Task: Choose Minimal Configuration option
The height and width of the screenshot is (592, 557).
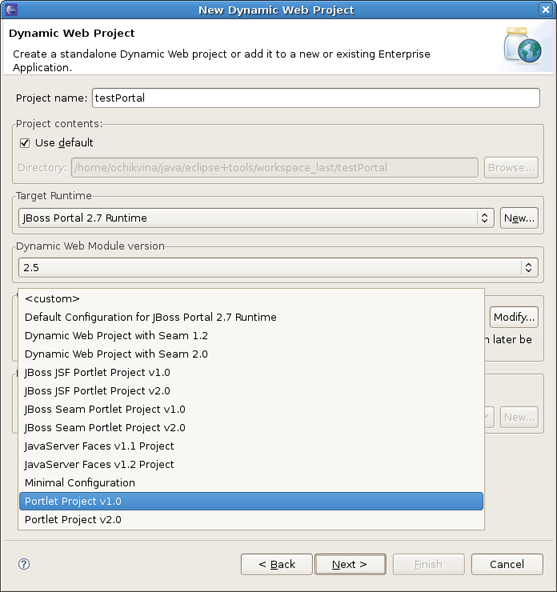Action: (251, 483)
